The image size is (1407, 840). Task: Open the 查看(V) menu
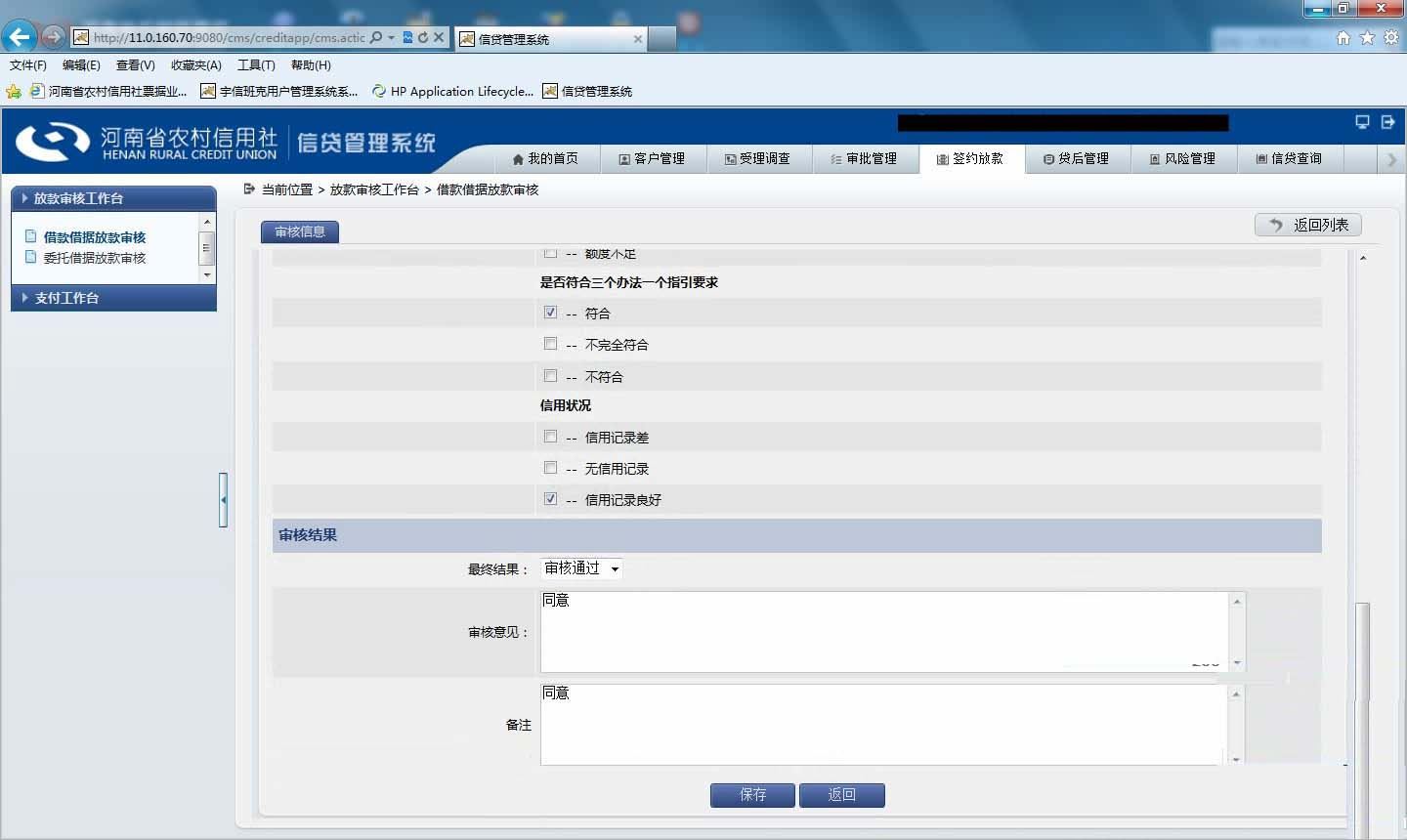136,65
